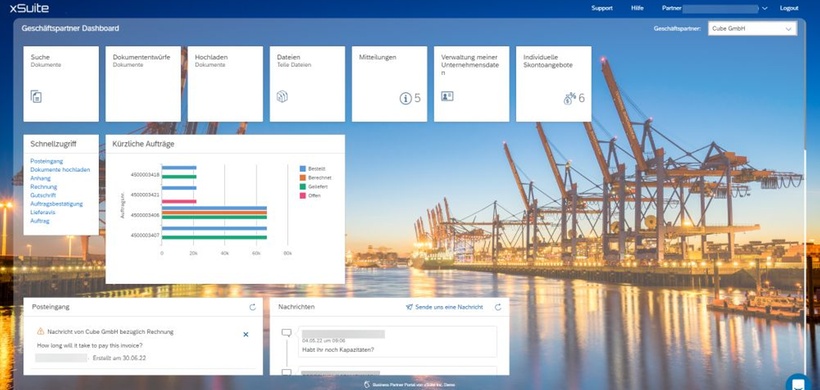Open Verwaltung meiner Unternehmensdaten tile
The height and width of the screenshot is (390, 820).
[472, 84]
